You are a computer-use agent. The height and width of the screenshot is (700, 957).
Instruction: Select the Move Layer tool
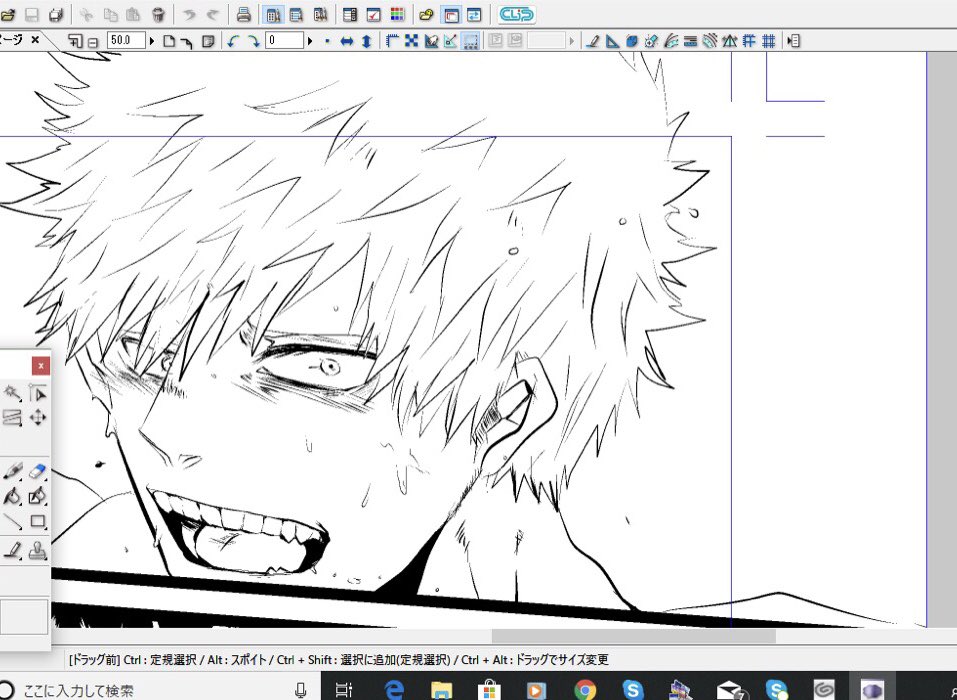point(38,417)
